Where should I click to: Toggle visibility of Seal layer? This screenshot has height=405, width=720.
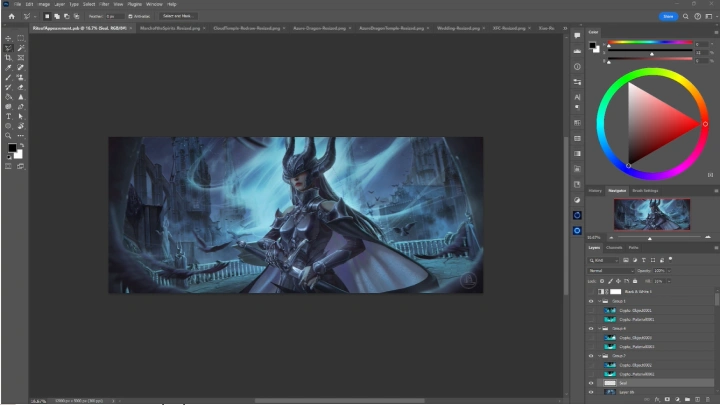pyautogui.click(x=591, y=383)
